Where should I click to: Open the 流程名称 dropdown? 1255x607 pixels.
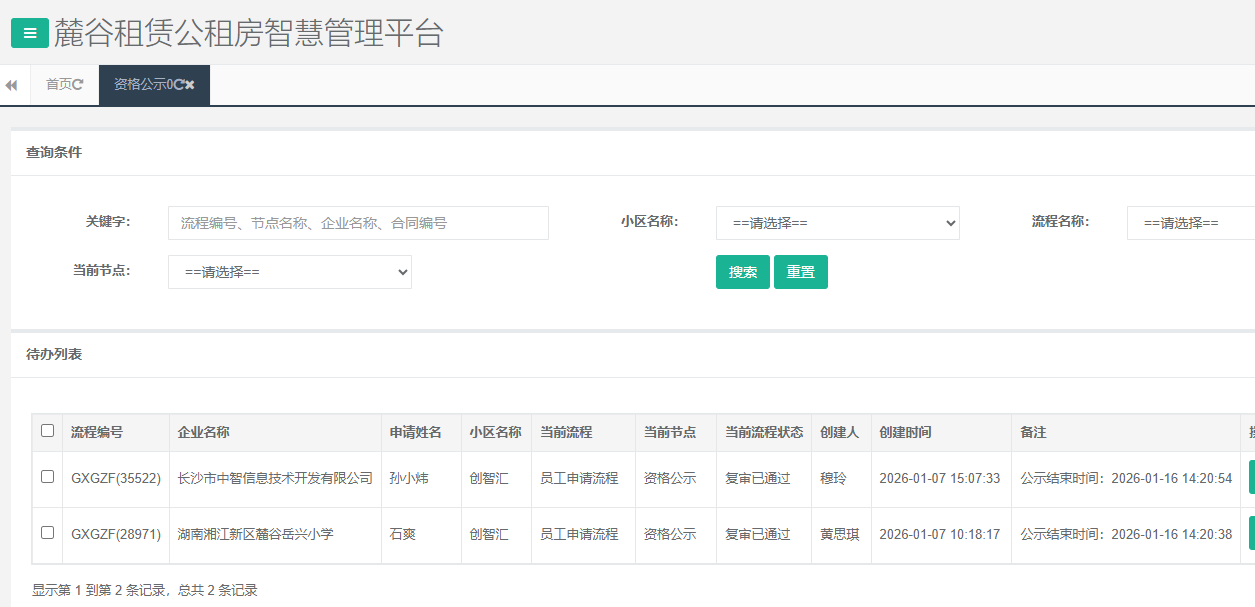point(1190,223)
